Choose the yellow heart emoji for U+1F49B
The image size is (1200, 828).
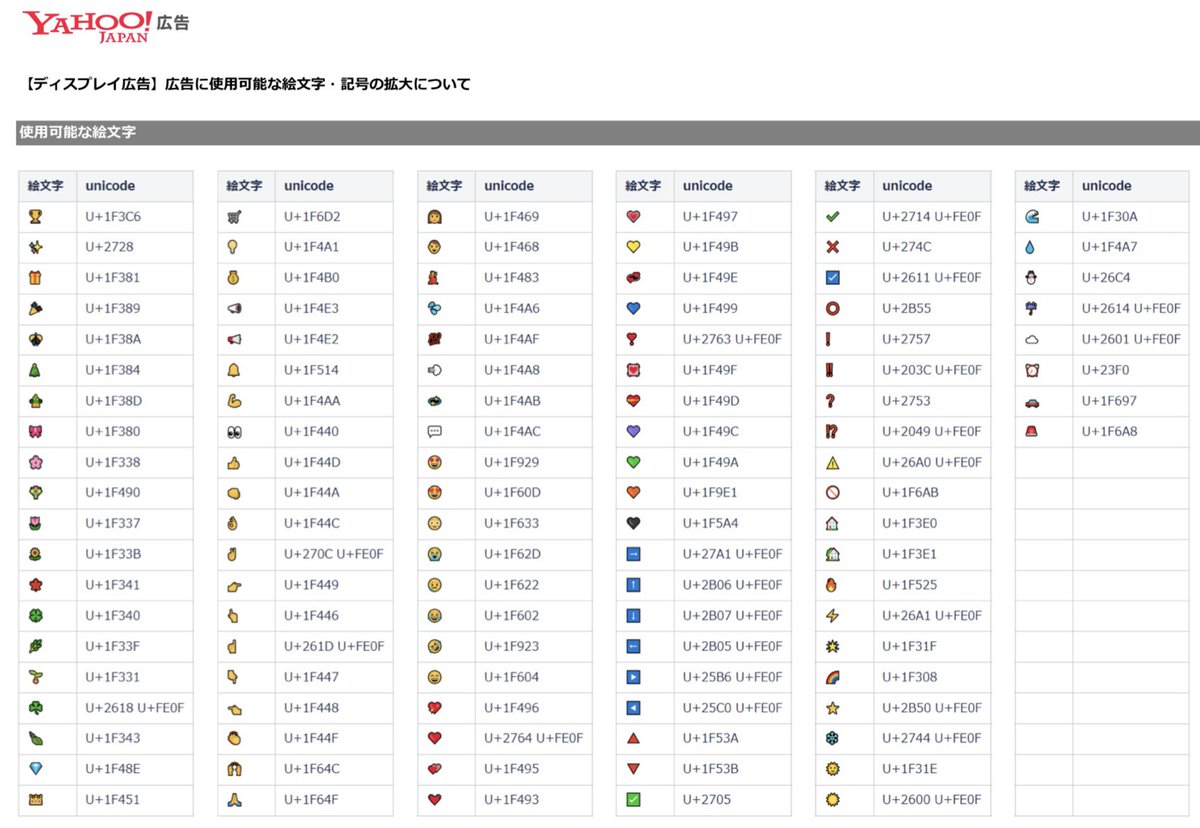pos(633,247)
